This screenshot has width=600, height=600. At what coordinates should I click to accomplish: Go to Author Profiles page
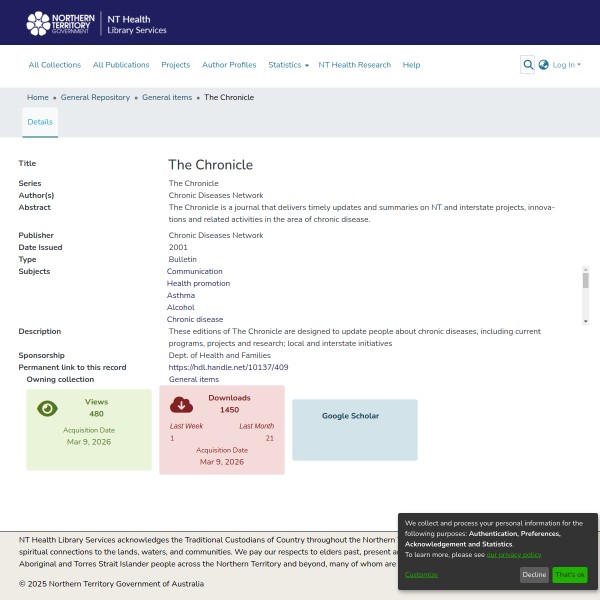point(229,65)
